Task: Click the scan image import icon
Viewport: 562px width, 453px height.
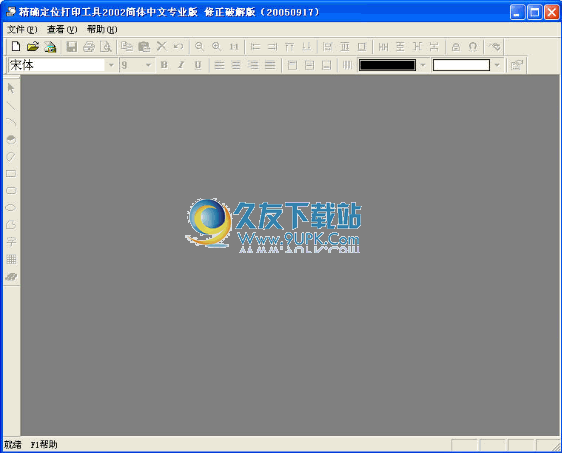Action: [x=50, y=47]
